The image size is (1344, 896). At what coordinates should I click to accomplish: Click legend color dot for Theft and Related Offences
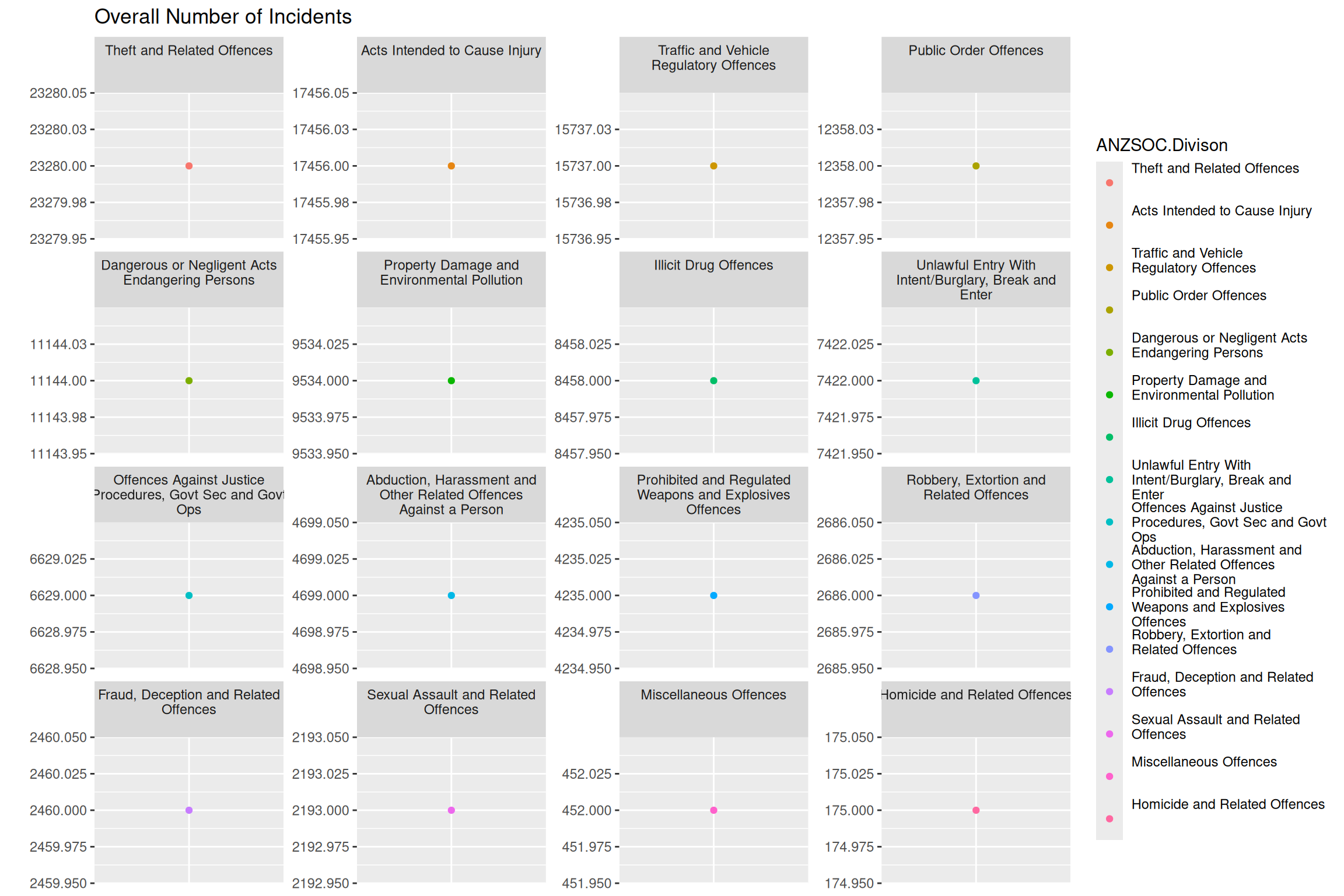[x=1109, y=183]
